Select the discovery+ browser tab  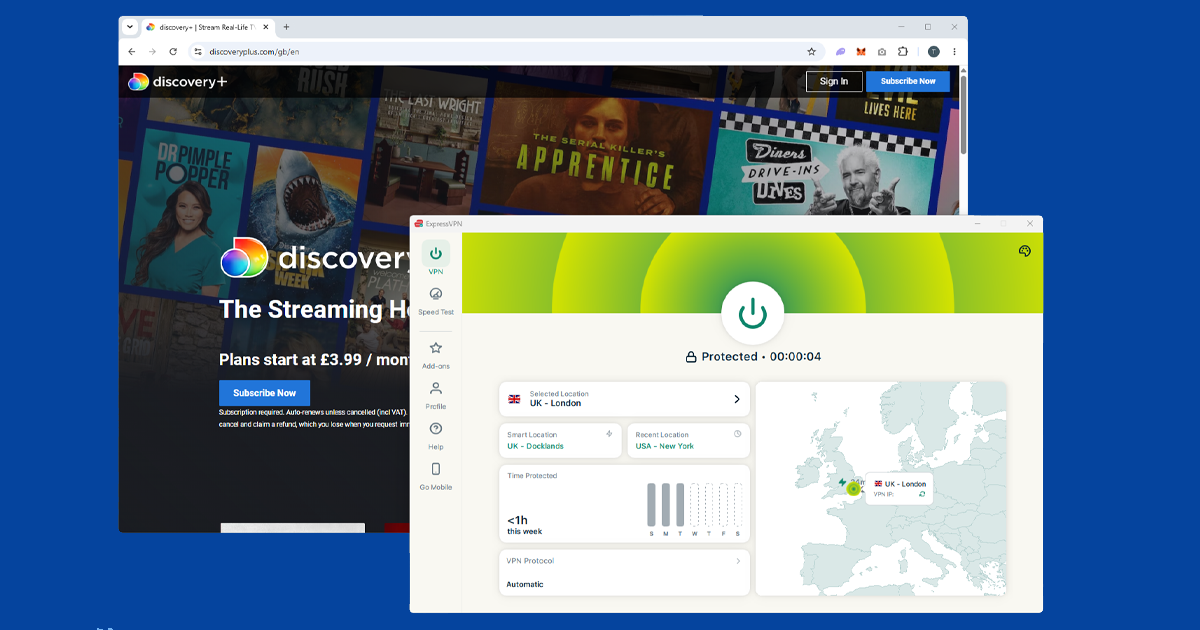click(207, 27)
